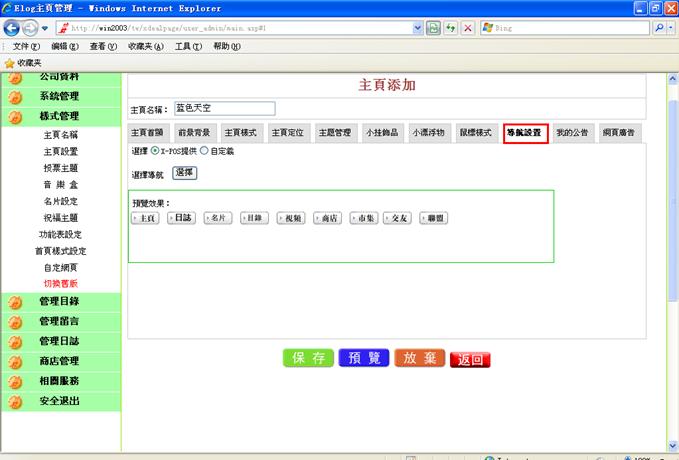Screen dimensions: 679x460
Task: Select the 自定義 radio option
Action: pyautogui.click(x=204, y=151)
